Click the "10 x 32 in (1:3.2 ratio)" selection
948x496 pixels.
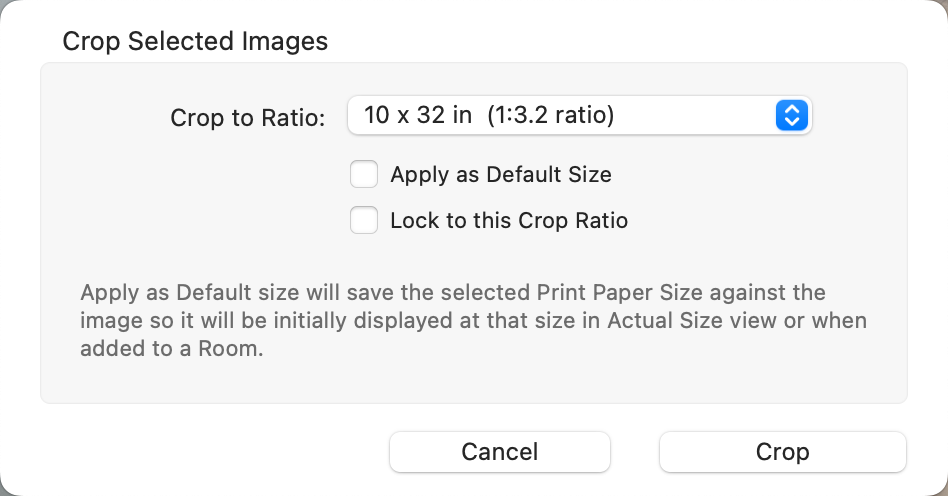point(489,116)
